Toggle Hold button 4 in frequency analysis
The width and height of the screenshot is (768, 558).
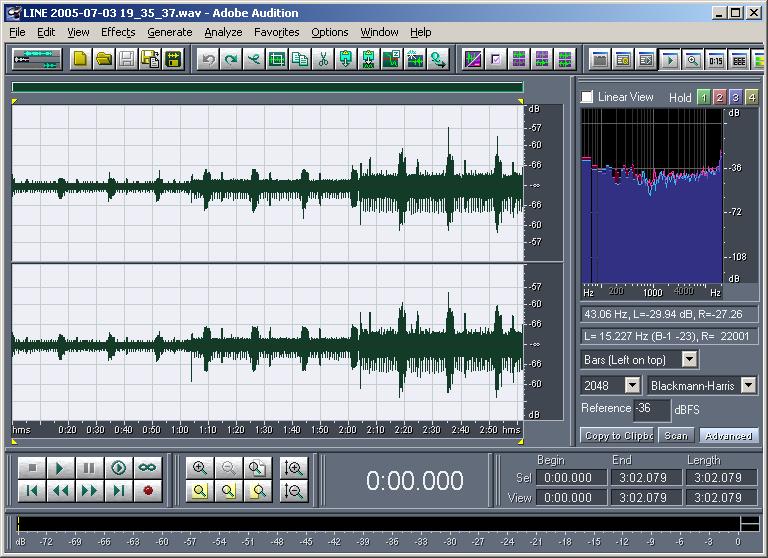[751, 97]
